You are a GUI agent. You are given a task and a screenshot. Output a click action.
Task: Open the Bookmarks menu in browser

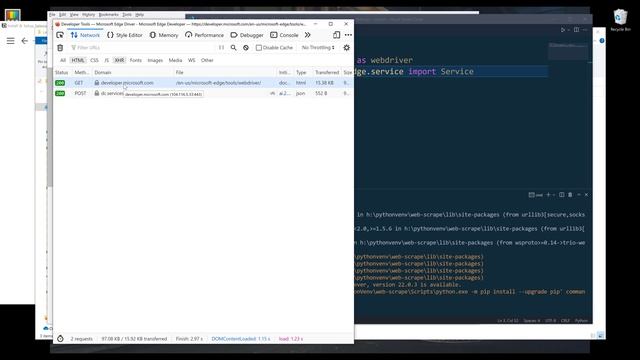109,15
